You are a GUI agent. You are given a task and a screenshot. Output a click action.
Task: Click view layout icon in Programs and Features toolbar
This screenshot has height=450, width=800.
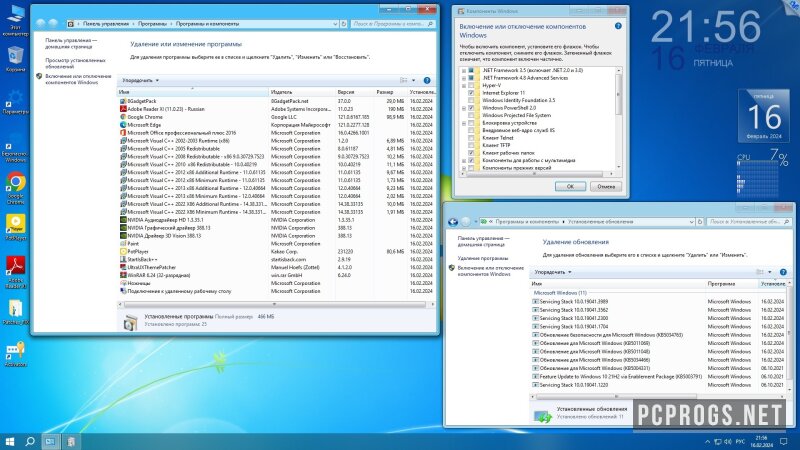click(404, 80)
